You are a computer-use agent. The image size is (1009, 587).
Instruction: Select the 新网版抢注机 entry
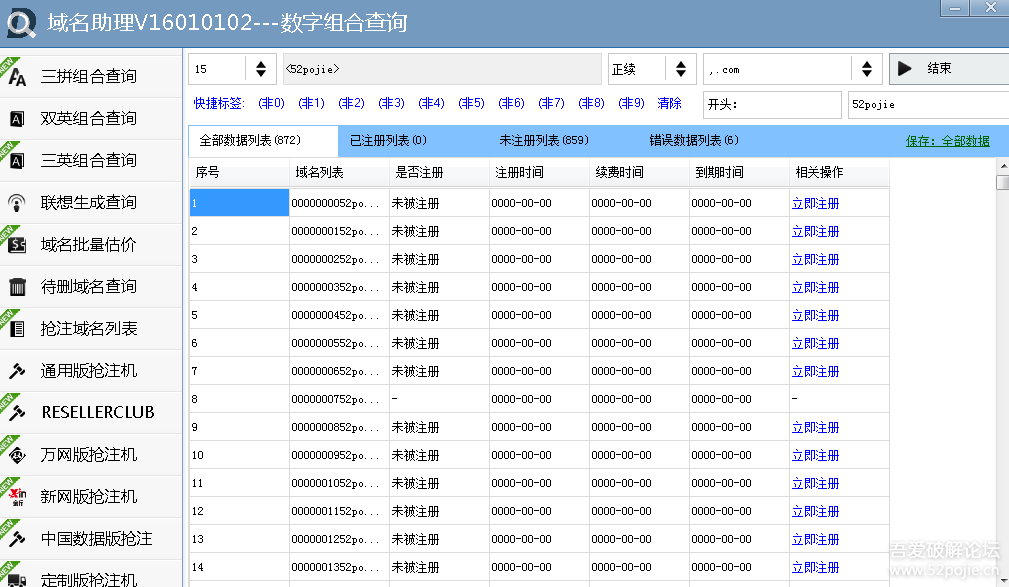pyautogui.click(x=90, y=496)
